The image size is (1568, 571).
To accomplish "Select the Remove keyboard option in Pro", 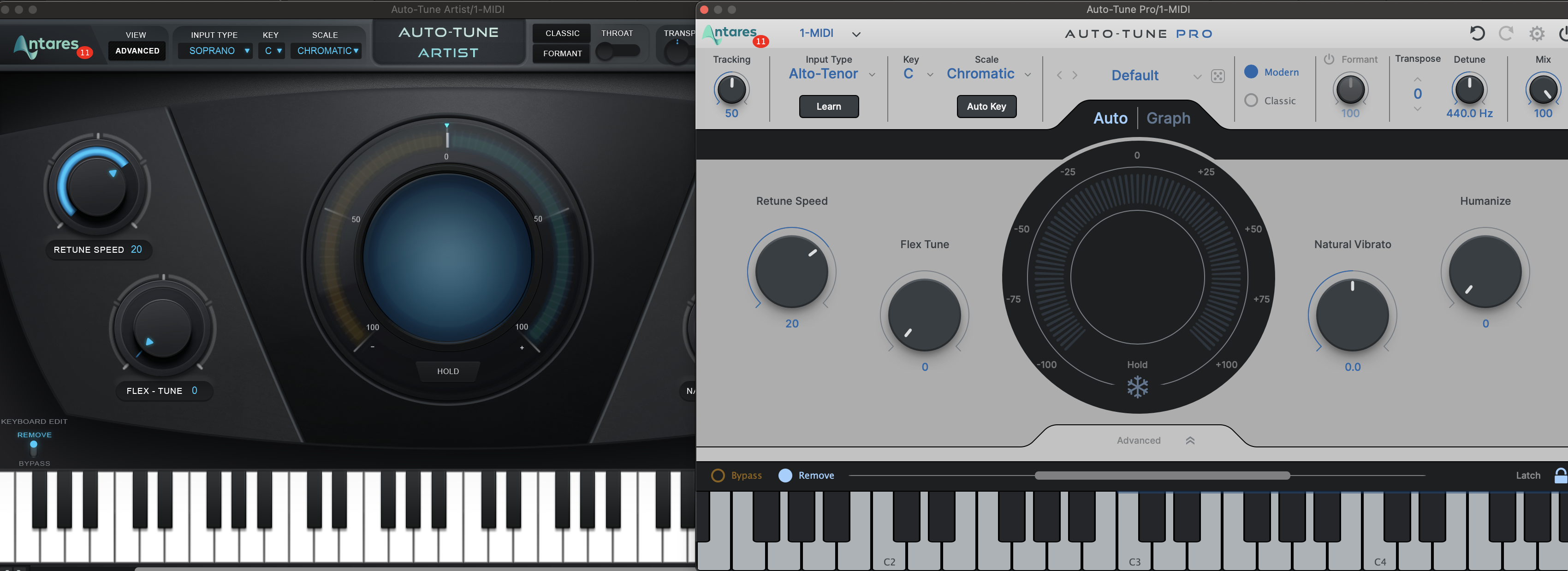I will coord(785,476).
